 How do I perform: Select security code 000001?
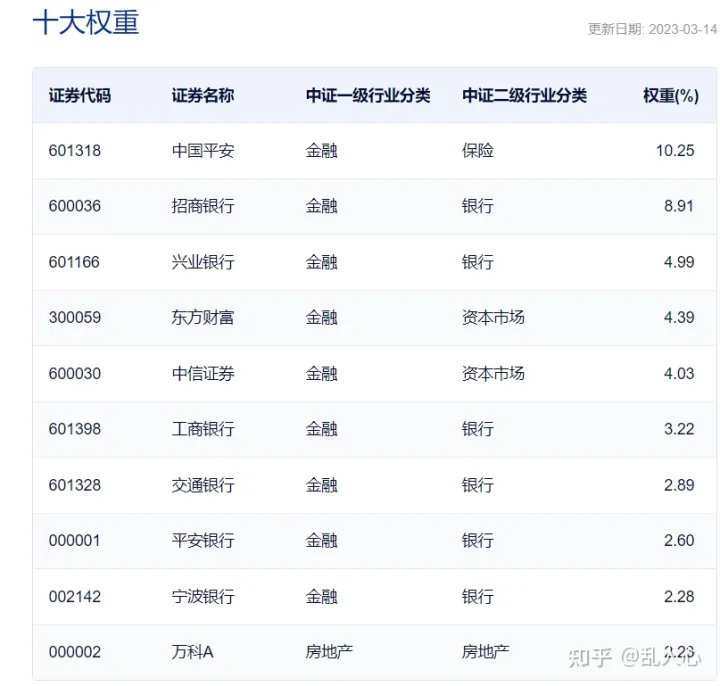pyautogui.click(x=74, y=540)
